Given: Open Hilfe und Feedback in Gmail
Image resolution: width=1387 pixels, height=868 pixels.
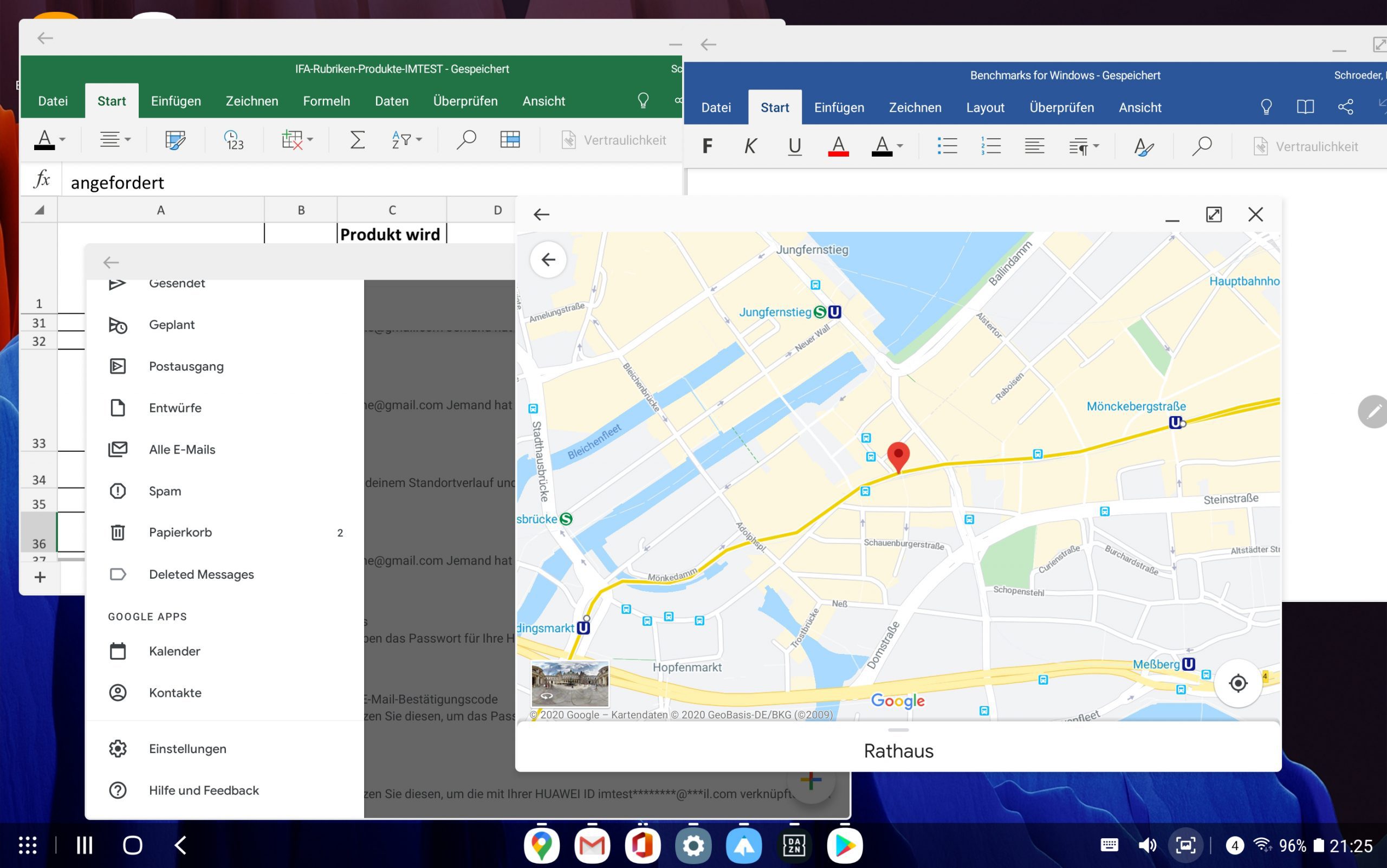Looking at the screenshot, I should 224,790.
